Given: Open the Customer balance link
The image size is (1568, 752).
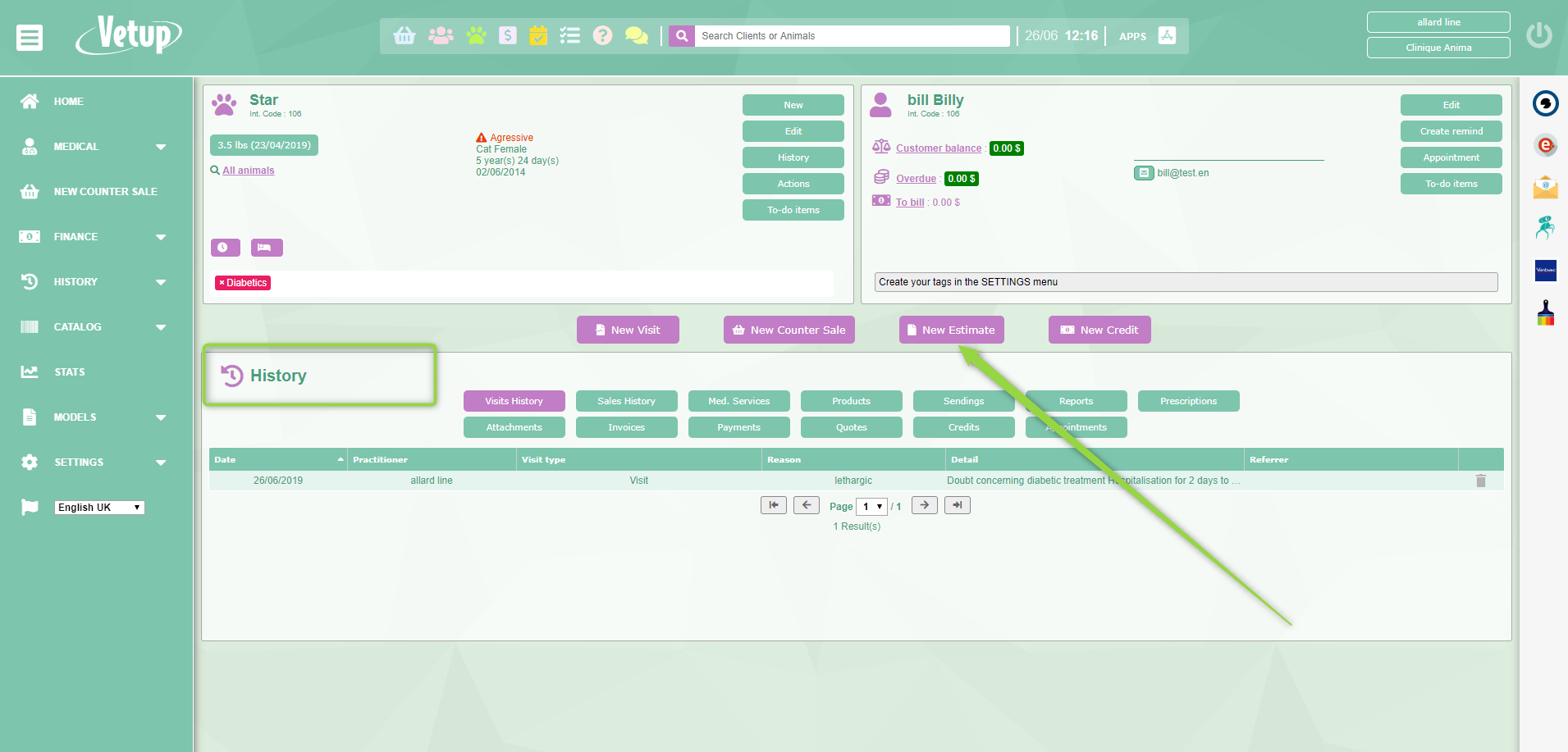Looking at the screenshot, I should [x=939, y=148].
